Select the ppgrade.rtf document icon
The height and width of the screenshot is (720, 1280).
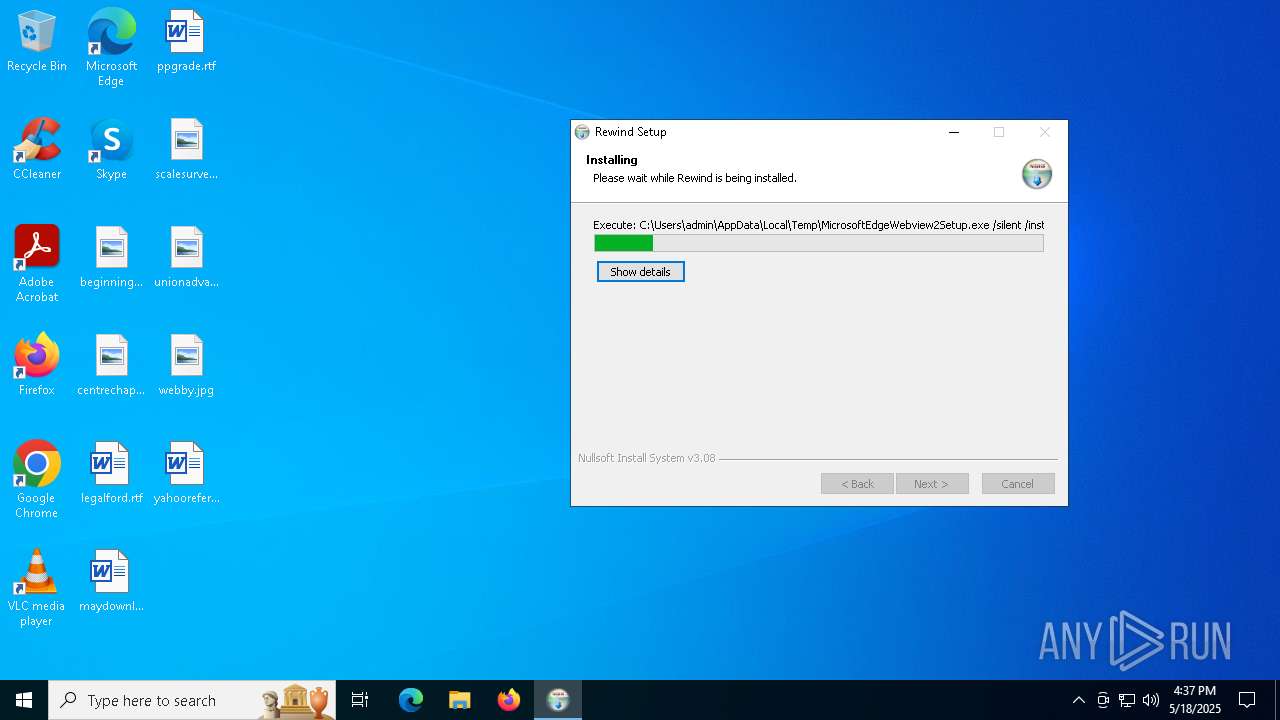[x=186, y=42]
